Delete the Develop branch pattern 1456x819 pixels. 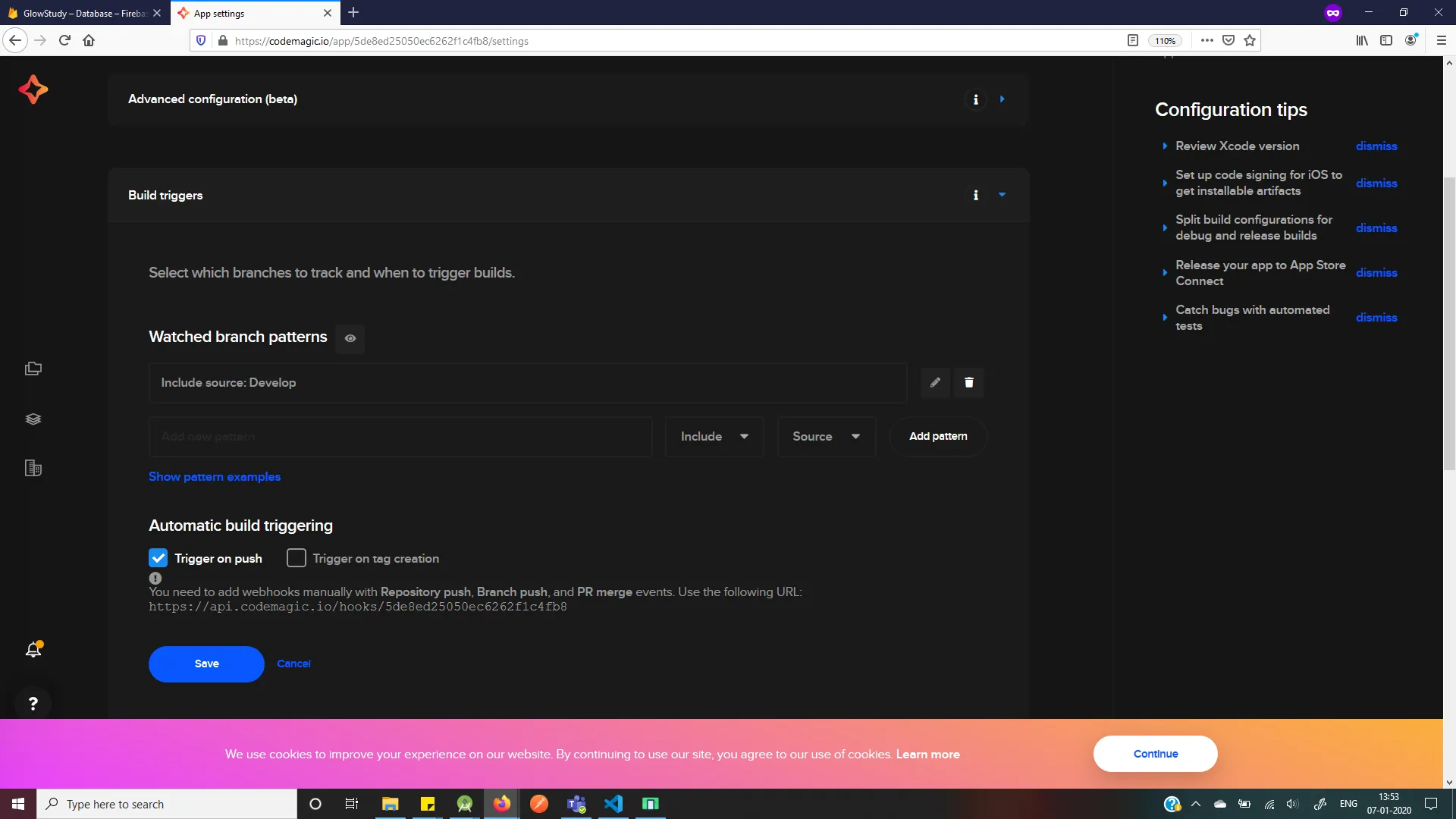968,382
